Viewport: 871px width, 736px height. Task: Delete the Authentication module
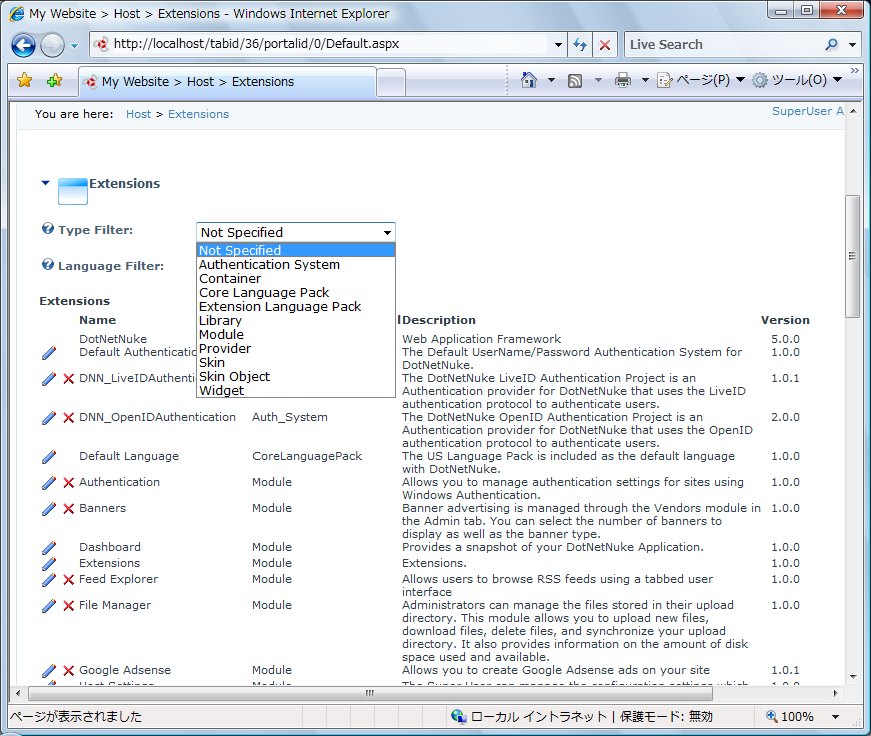68,483
